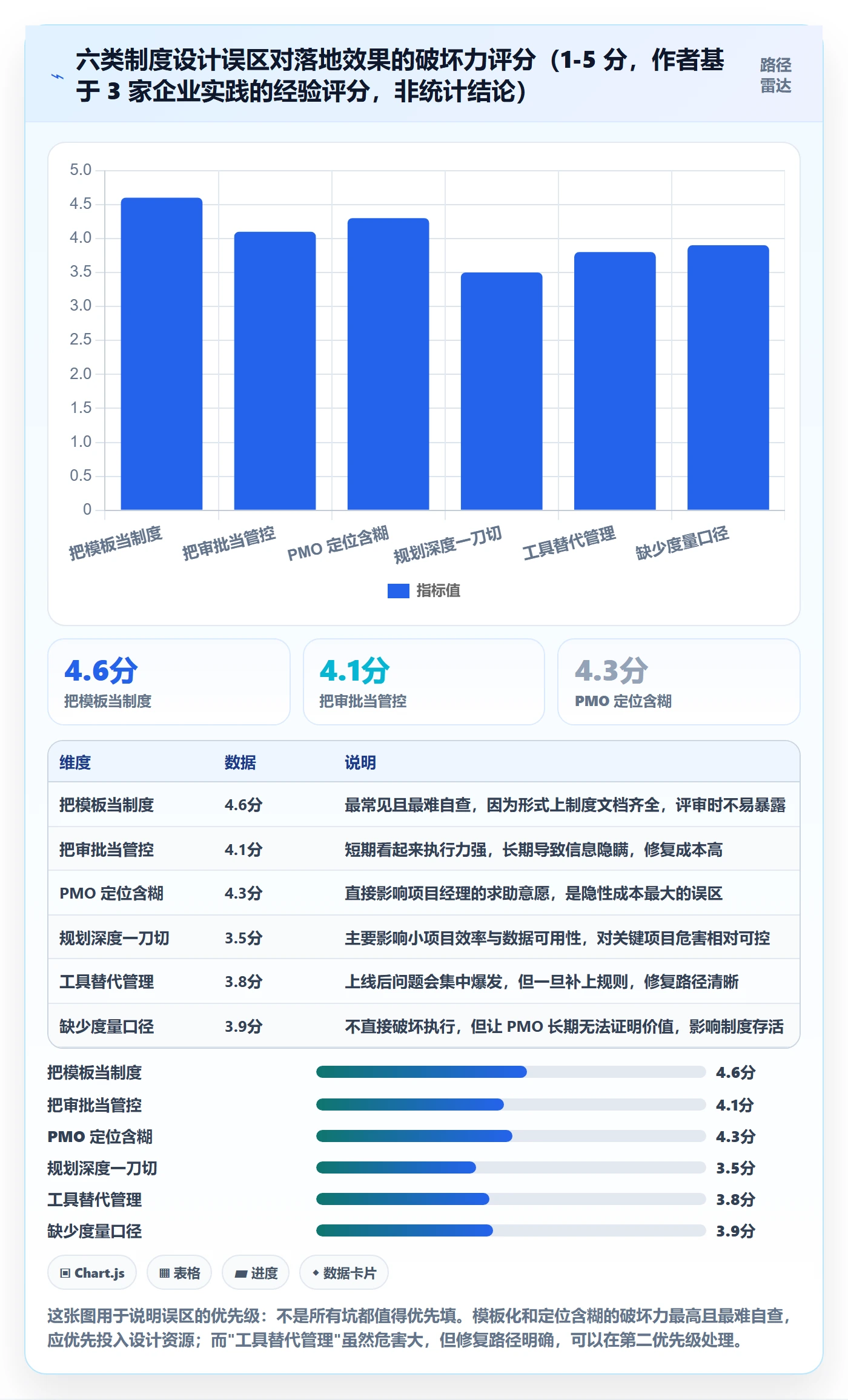Click the PMO 定位含糊 chart bar

click(x=388, y=364)
